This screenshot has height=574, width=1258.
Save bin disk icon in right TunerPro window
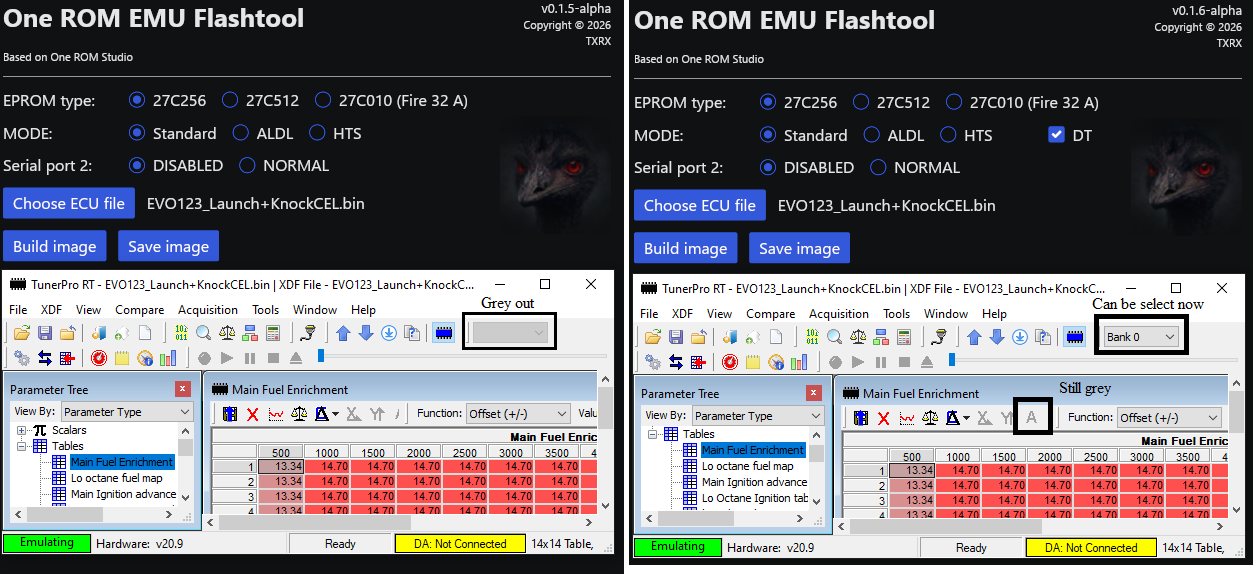[676, 336]
